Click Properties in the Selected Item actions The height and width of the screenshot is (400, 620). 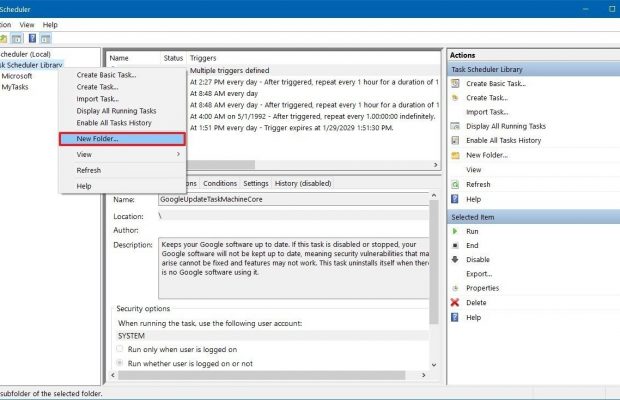pos(482,288)
